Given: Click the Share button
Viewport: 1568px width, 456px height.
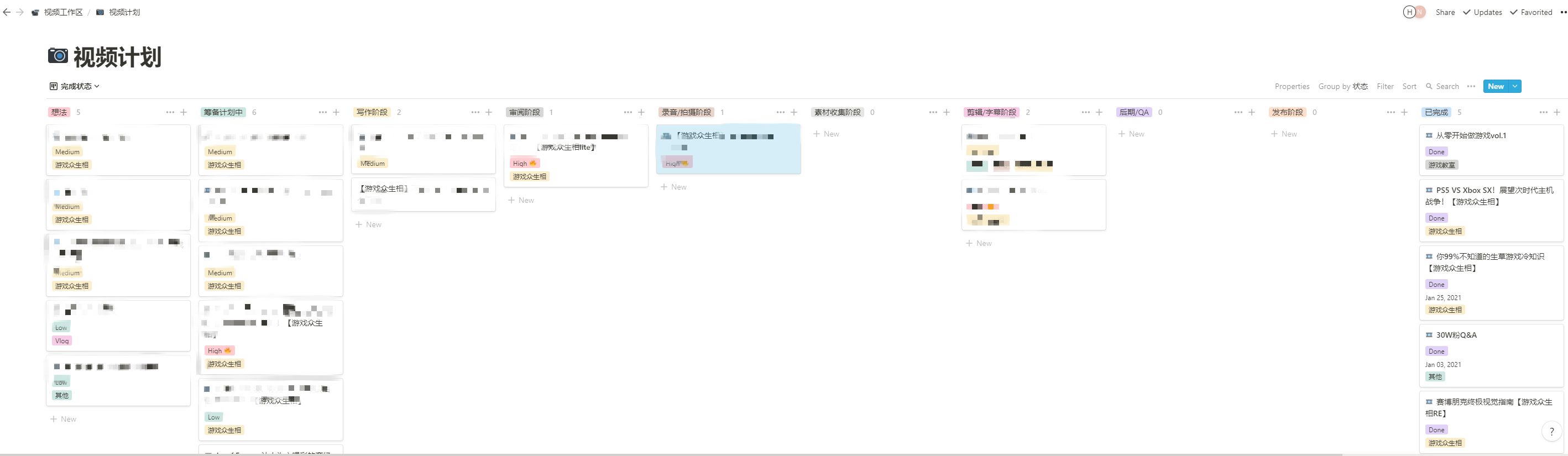Looking at the screenshot, I should (x=1445, y=12).
